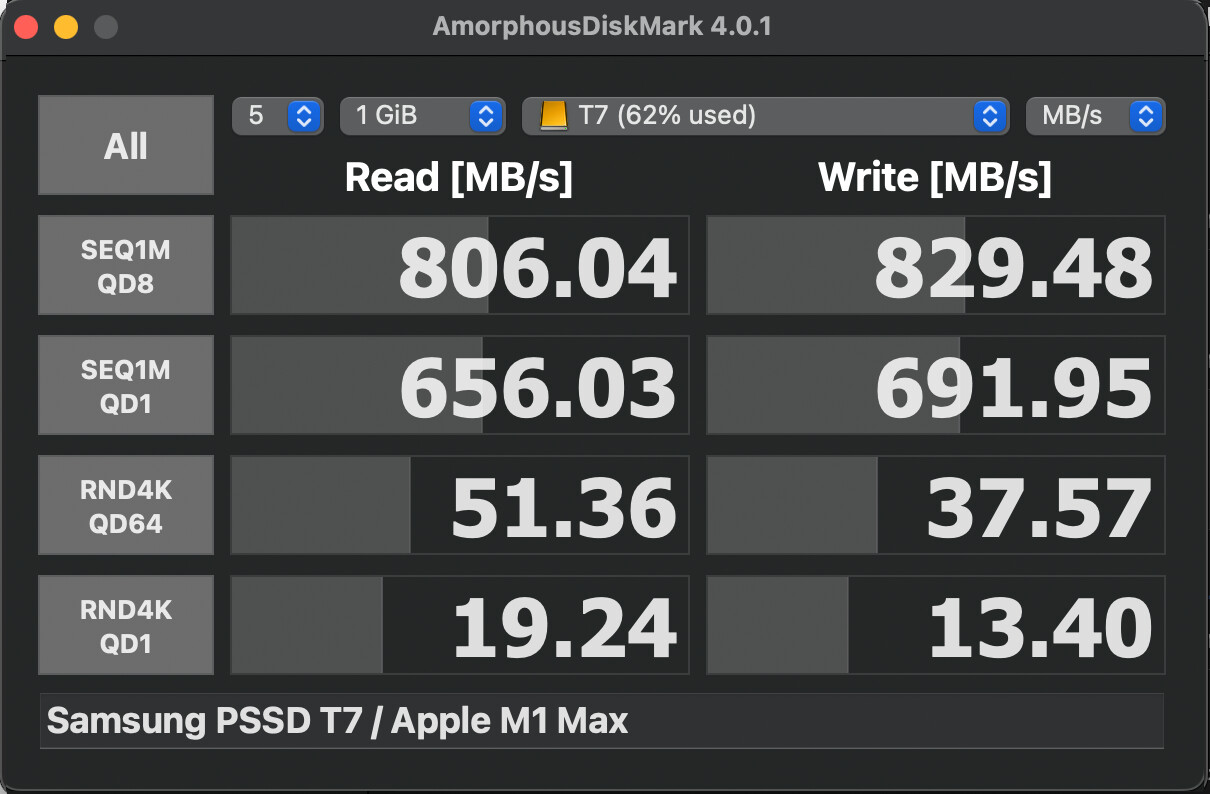Change the MB/s unit dropdown
Image resolution: width=1210 pixels, height=794 pixels.
coord(1095,116)
